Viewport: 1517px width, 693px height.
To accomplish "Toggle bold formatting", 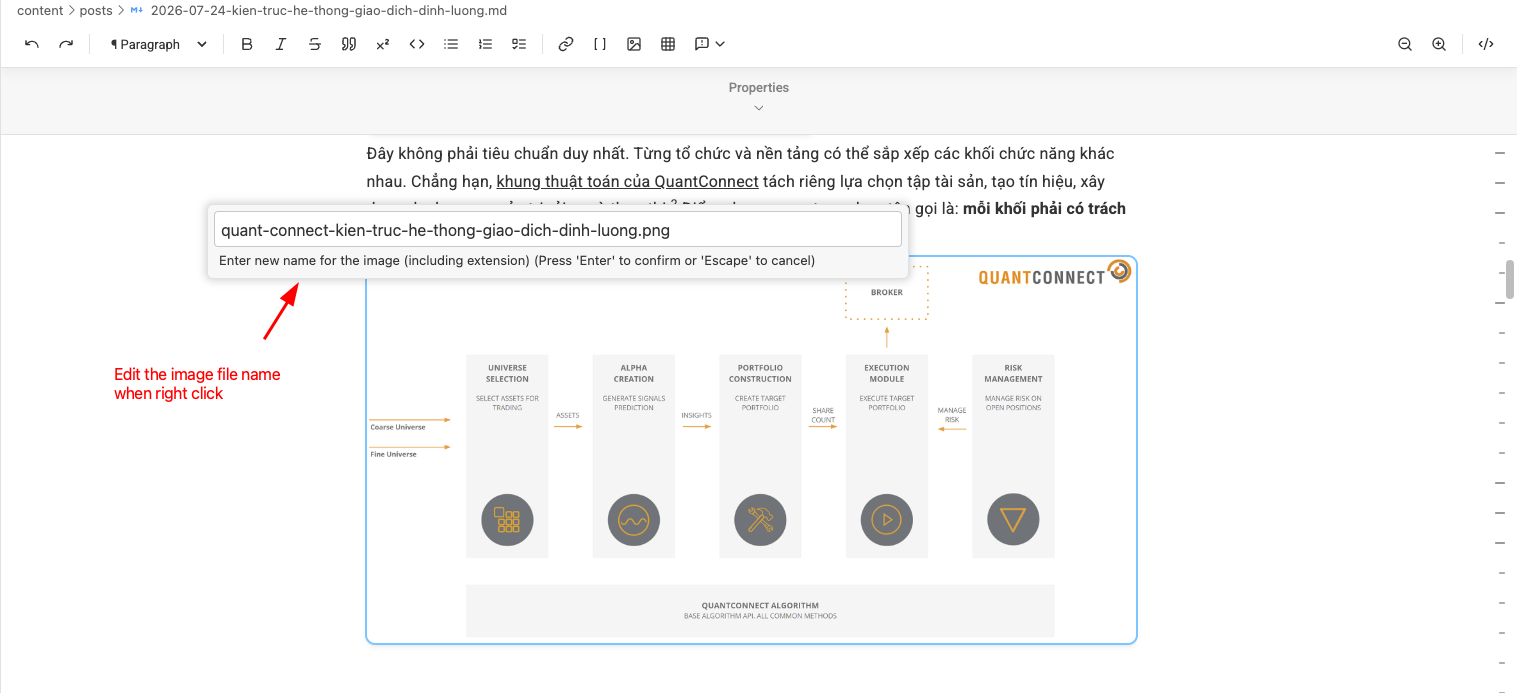I will pos(247,44).
